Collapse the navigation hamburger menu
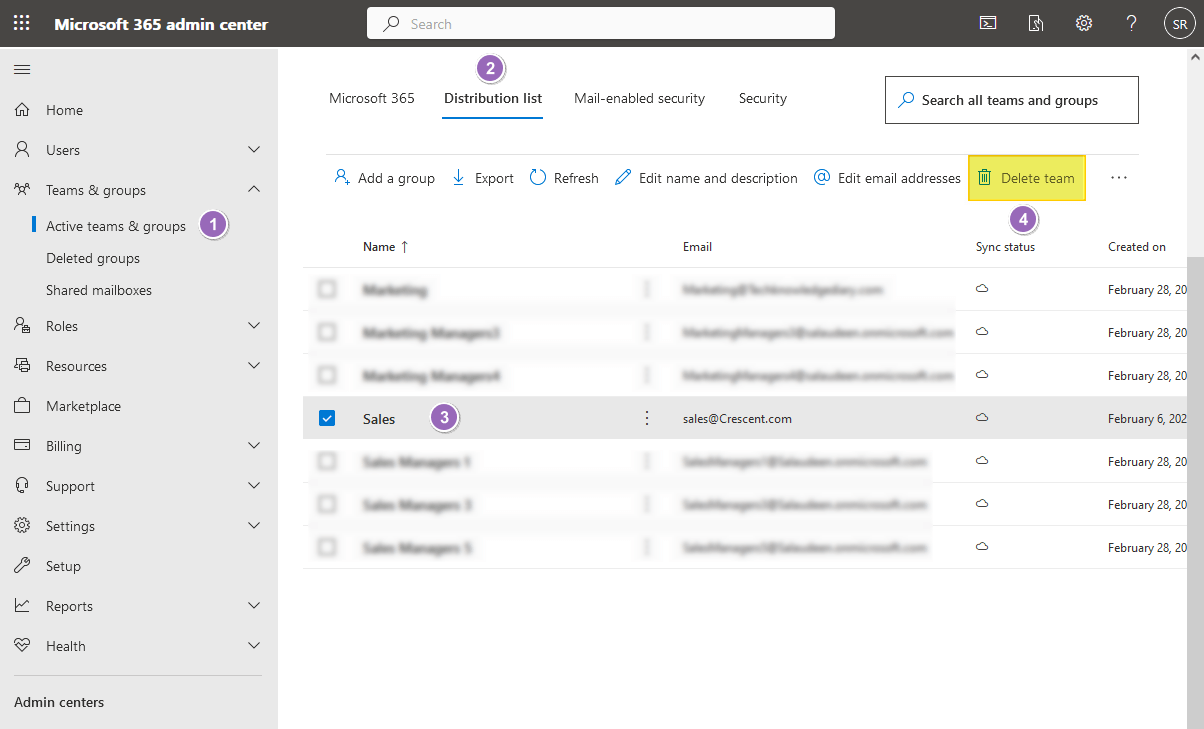Viewport: 1204px width, 729px height. coord(22,69)
